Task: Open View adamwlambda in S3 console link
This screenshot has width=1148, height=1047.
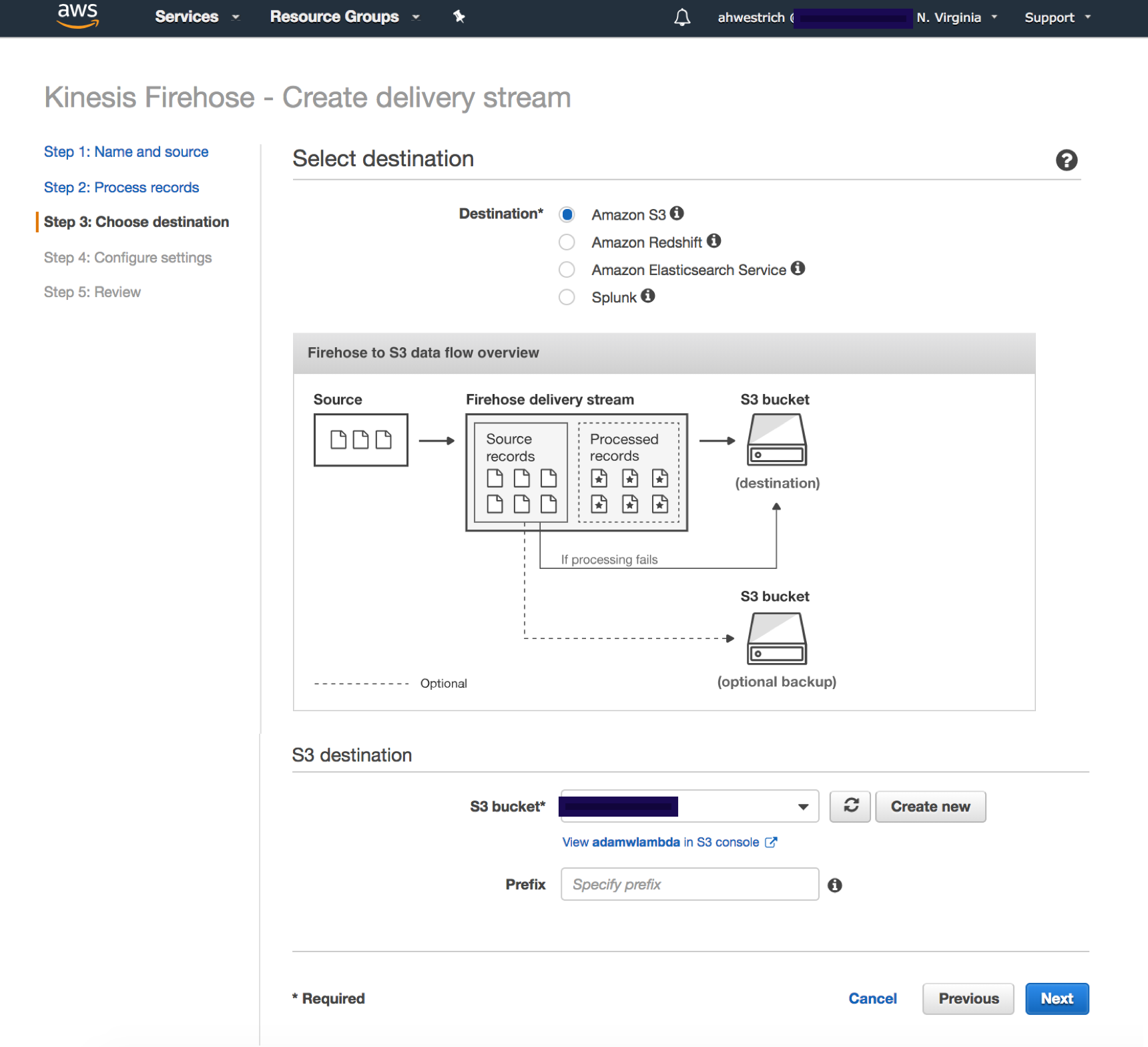Action: click(x=669, y=843)
